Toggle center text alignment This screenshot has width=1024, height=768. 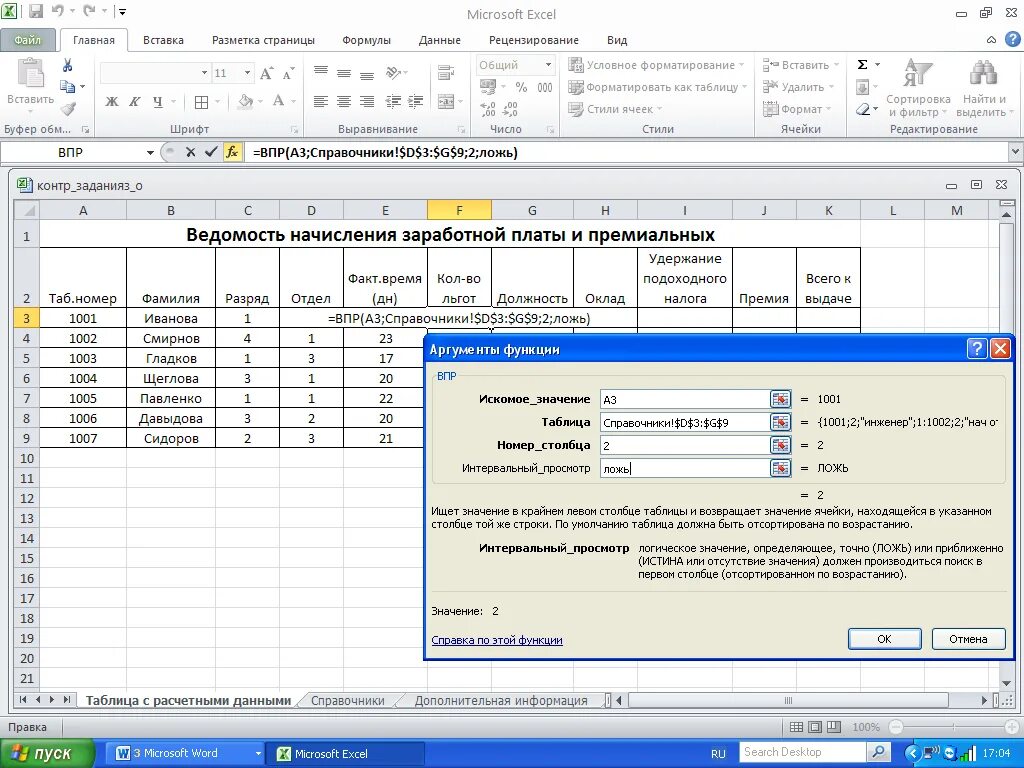coord(344,101)
